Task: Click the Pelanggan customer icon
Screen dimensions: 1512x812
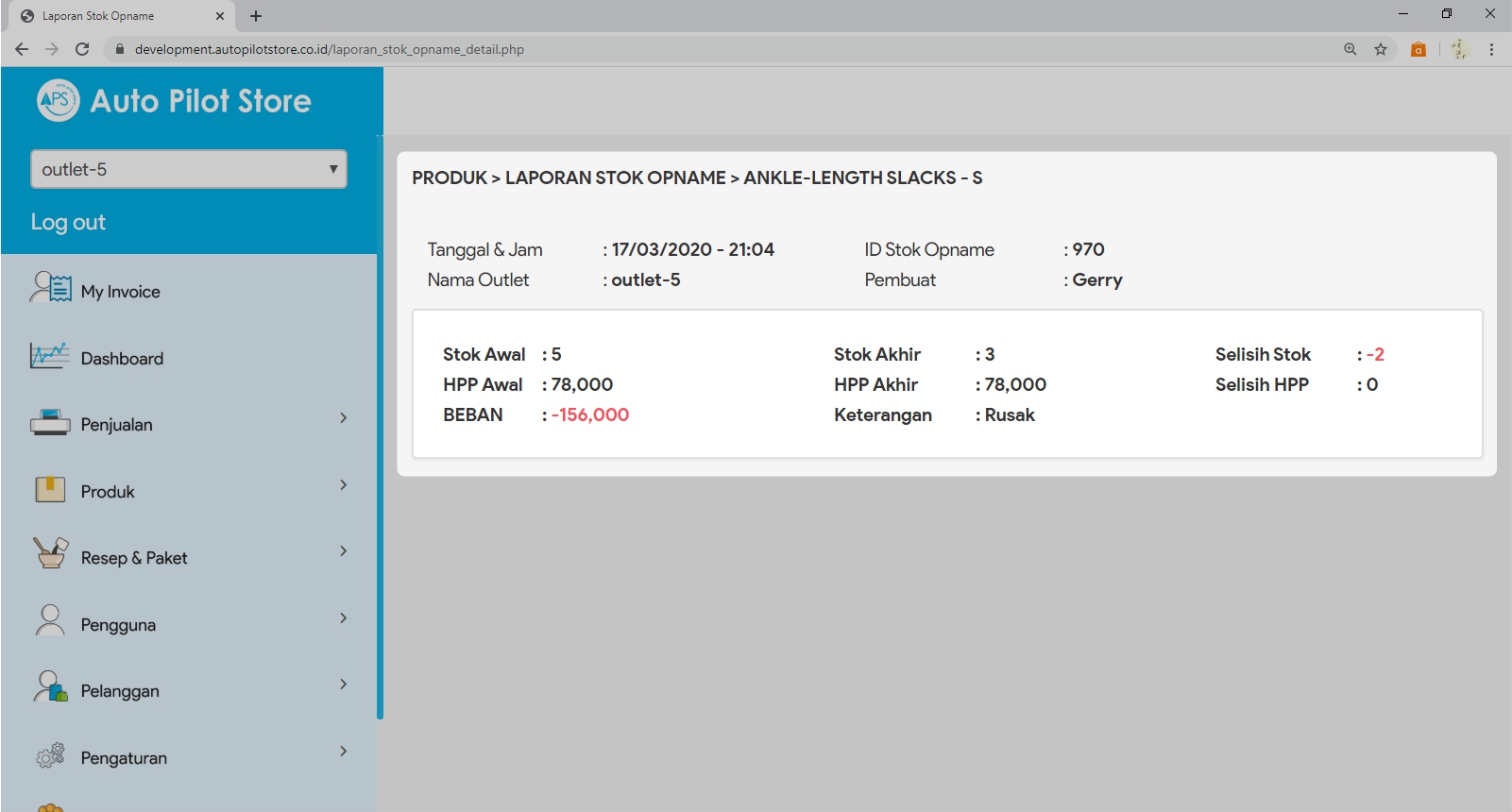Action: point(50,687)
